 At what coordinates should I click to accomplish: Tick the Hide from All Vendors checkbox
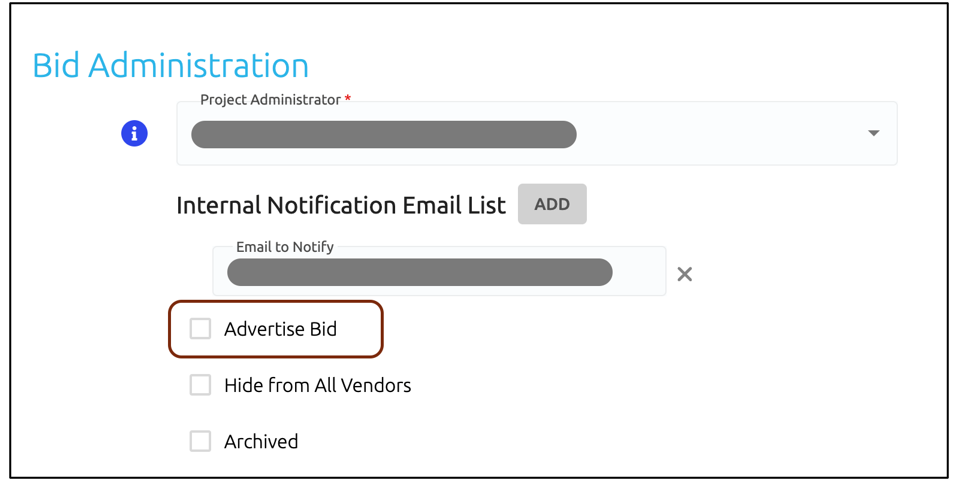click(200, 385)
